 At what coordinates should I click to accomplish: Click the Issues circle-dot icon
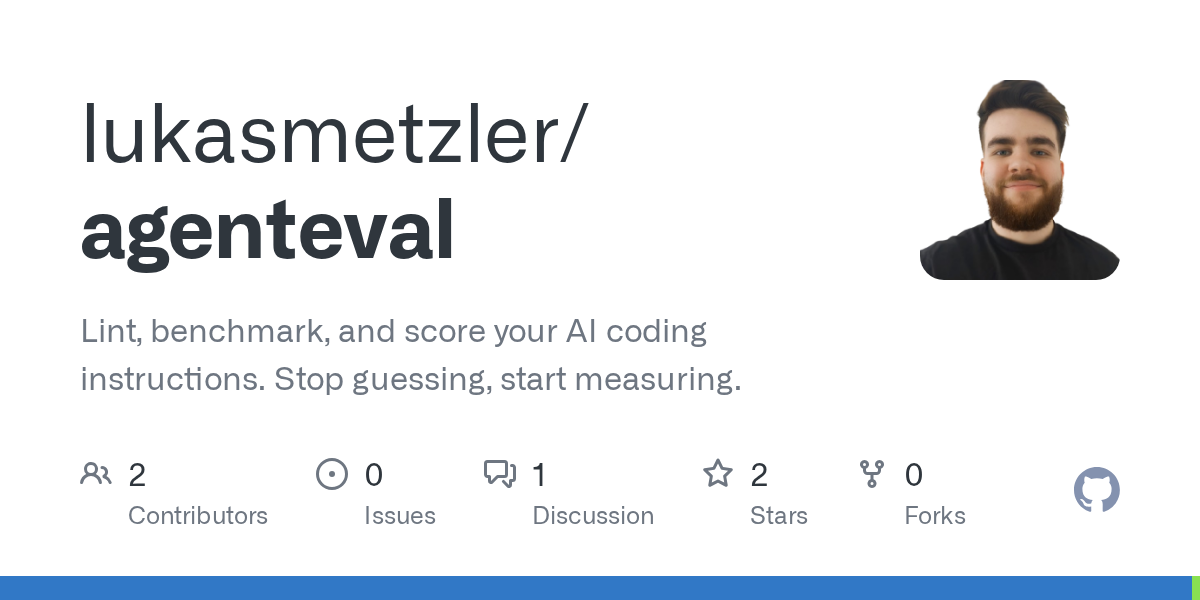(x=331, y=473)
